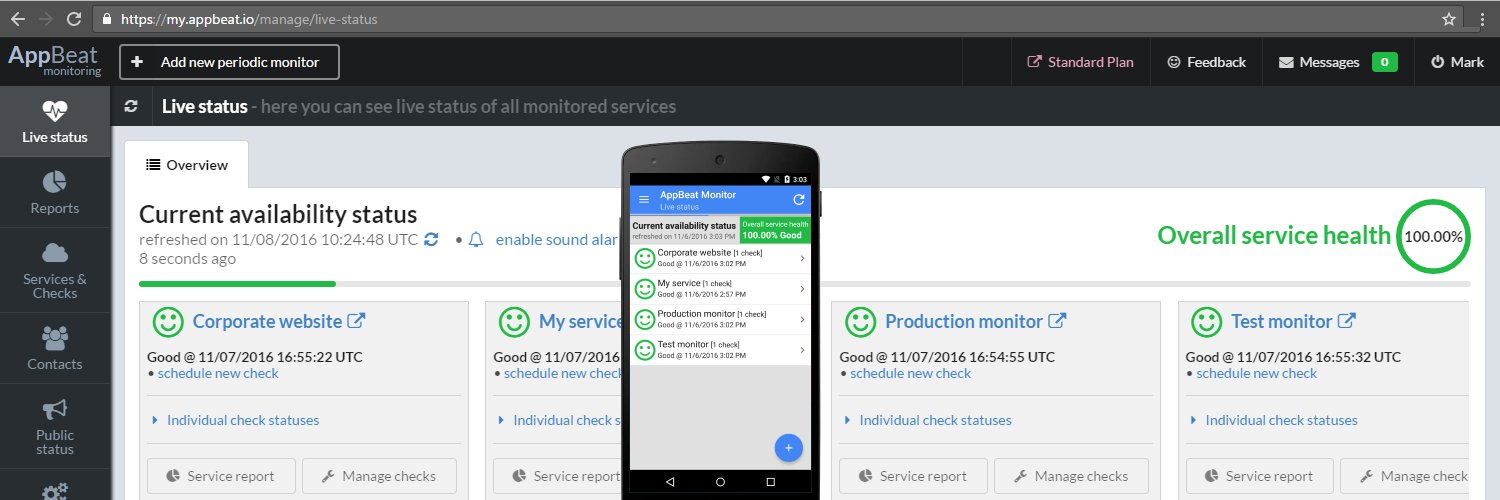Refresh Live status with the header icon
The width and height of the screenshot is (1500, 500).
[x=130, y=106]
